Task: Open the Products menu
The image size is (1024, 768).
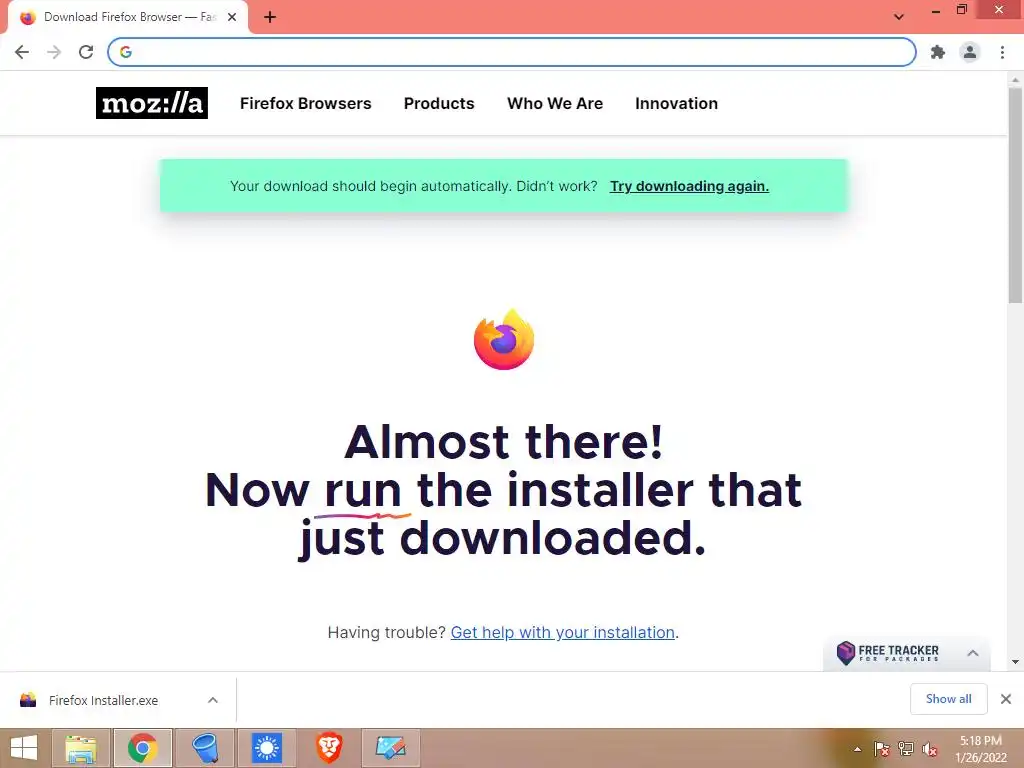Action: pyautogui.click(x=439, y=103)
